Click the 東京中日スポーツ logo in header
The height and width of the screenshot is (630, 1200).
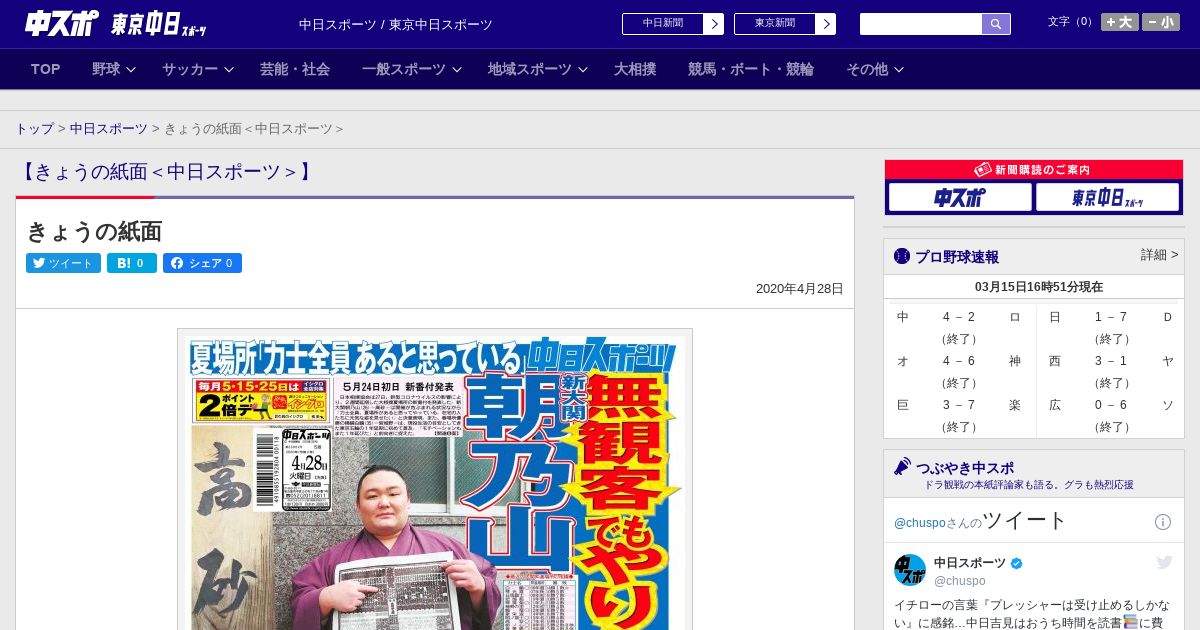[159, 24]
